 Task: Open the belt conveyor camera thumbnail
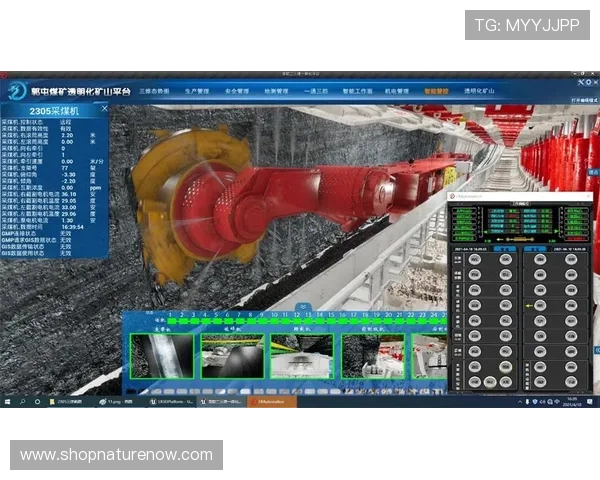pyautogui.click(x=162, y=356)
